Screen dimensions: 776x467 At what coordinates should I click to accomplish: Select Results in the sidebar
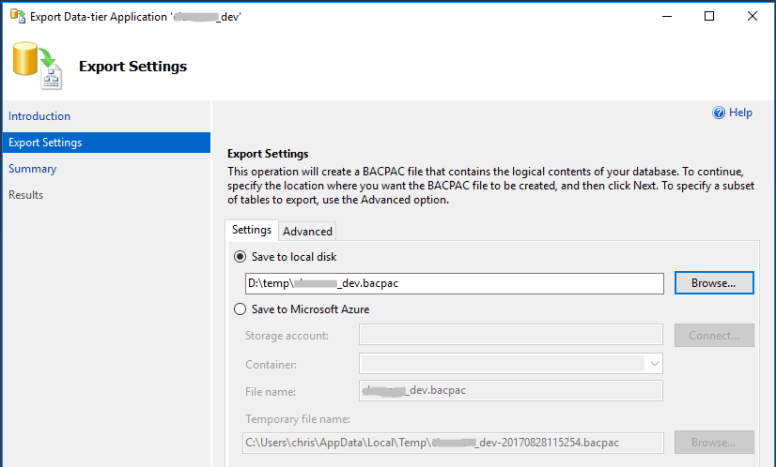pos(26,195)
